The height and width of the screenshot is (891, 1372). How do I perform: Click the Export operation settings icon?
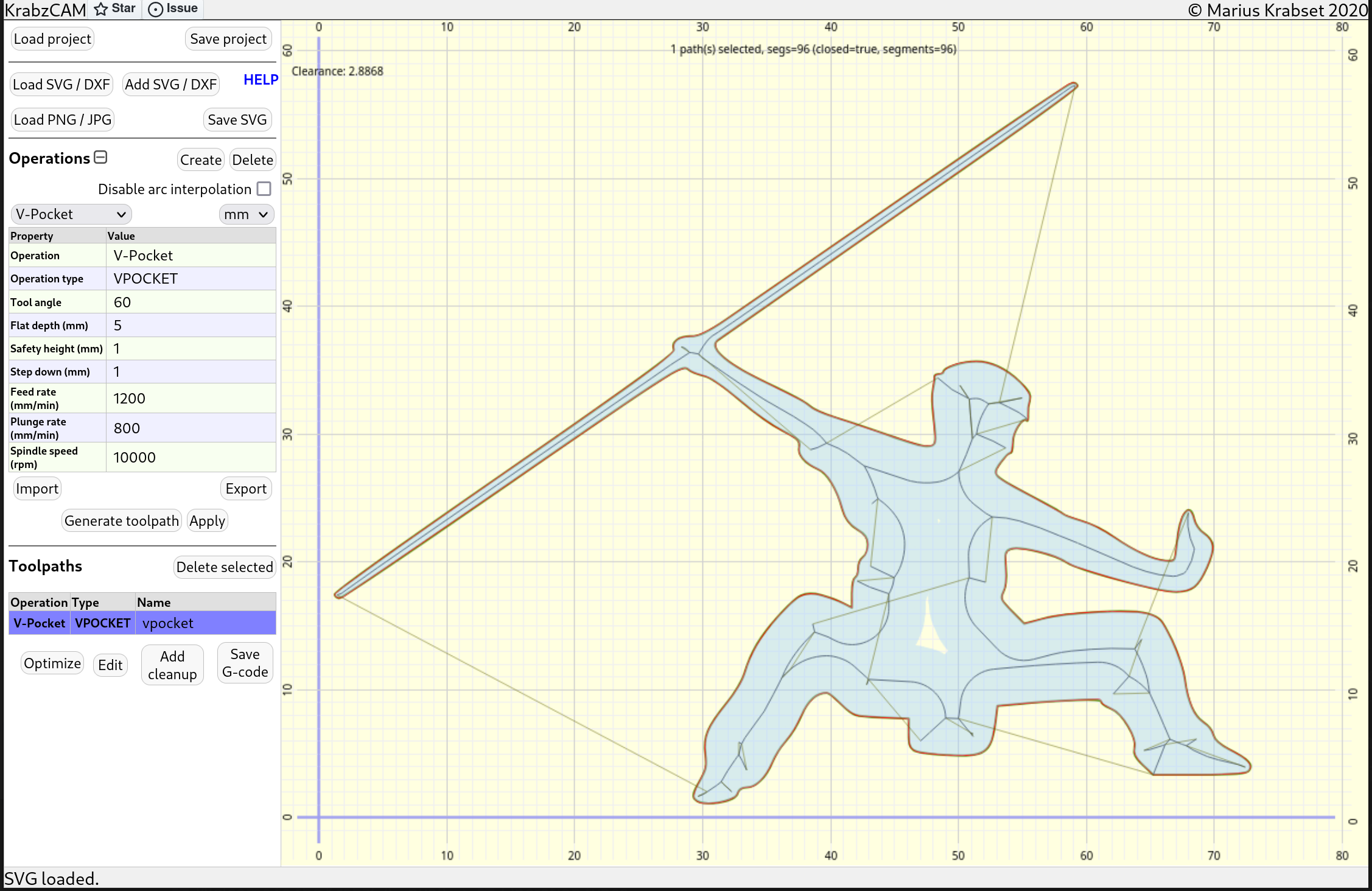[246, 488]
